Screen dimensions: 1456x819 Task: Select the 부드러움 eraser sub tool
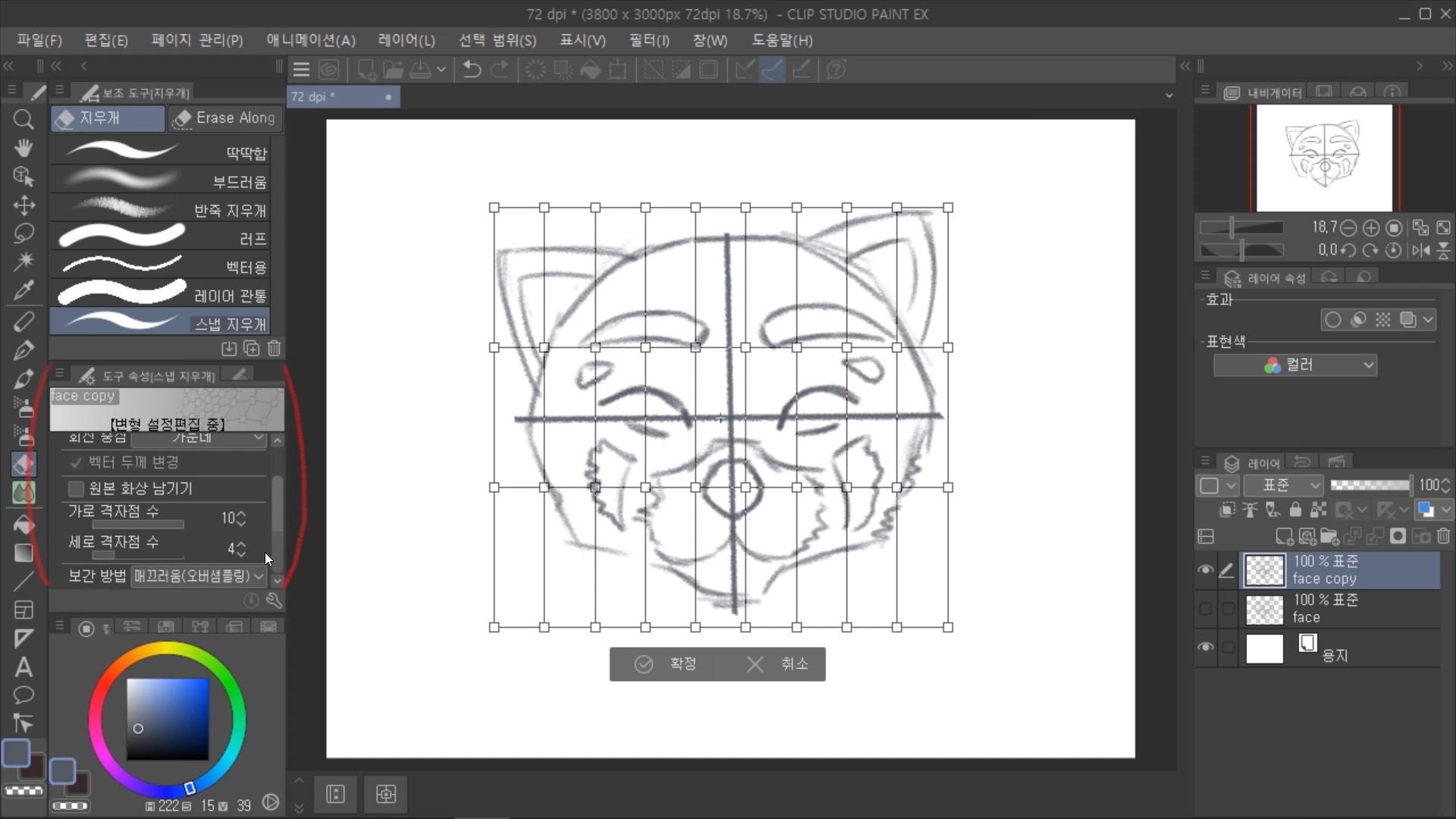coord(161,182)
